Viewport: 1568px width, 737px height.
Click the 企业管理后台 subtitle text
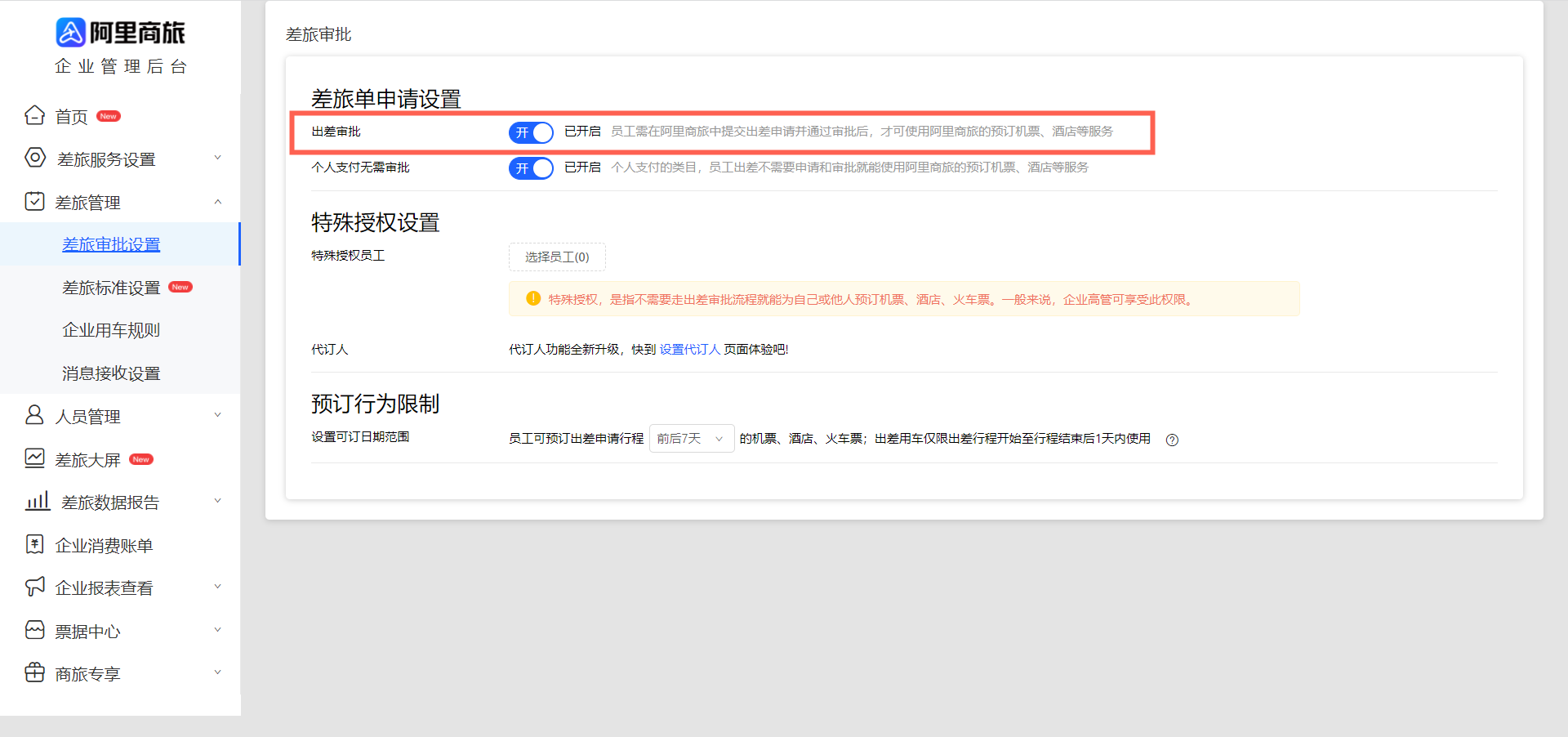coord(121,66)
